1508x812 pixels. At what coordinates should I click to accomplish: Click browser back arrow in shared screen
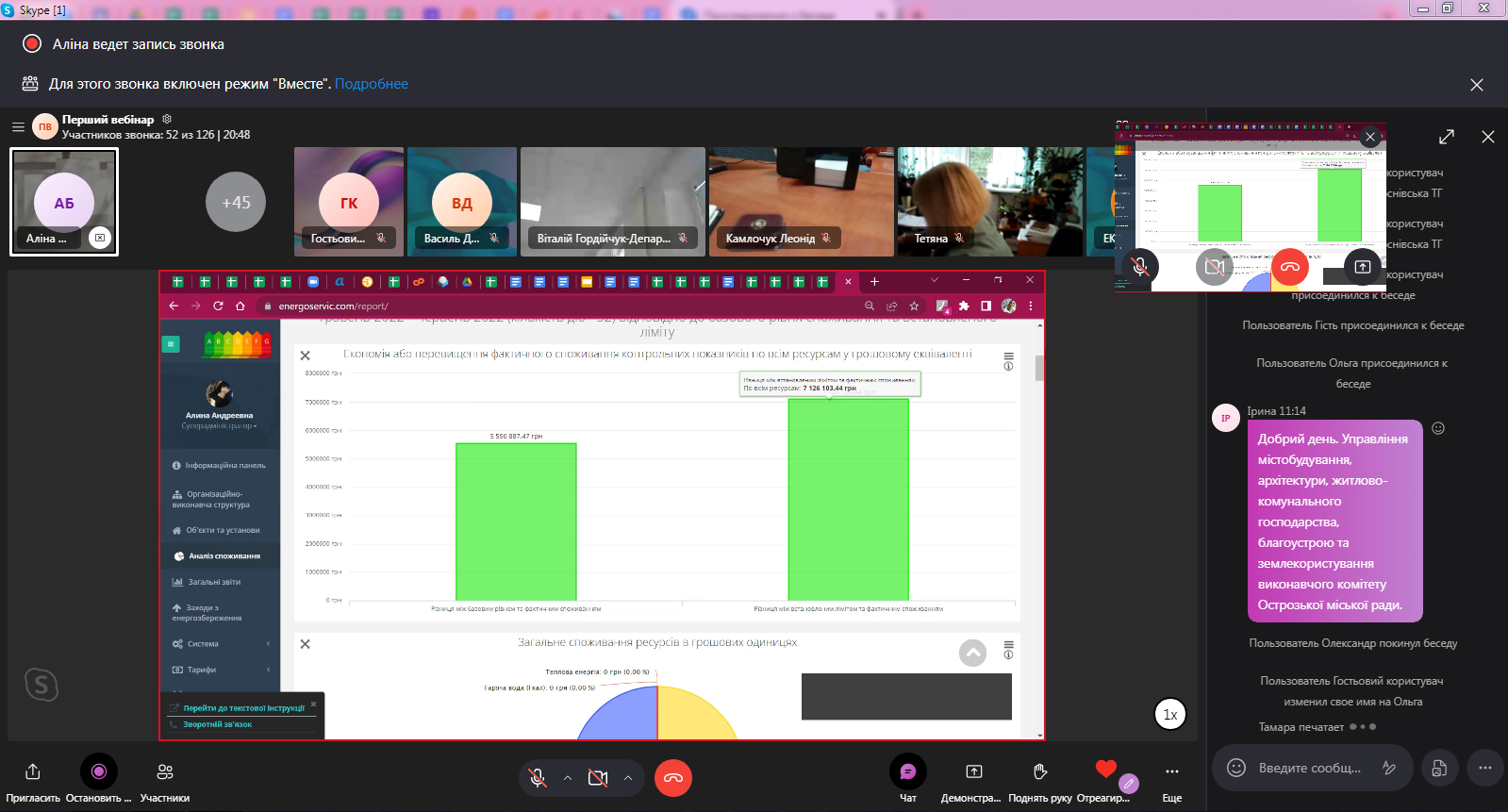coord(174,306)
